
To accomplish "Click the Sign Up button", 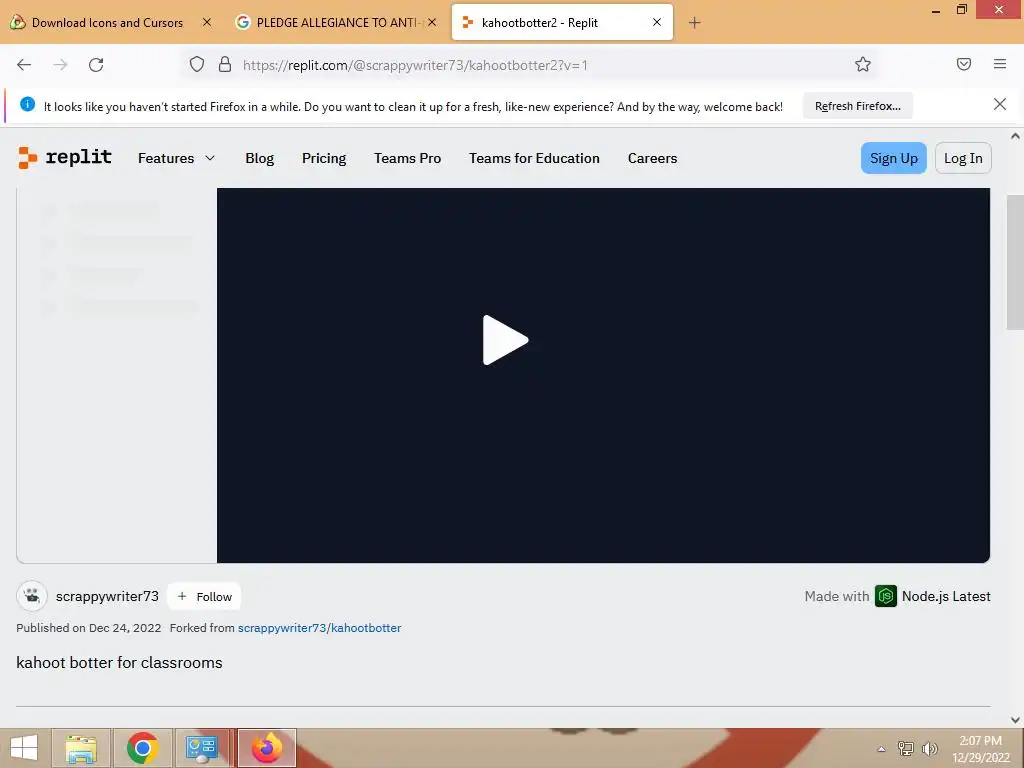I will click(893, 158).
